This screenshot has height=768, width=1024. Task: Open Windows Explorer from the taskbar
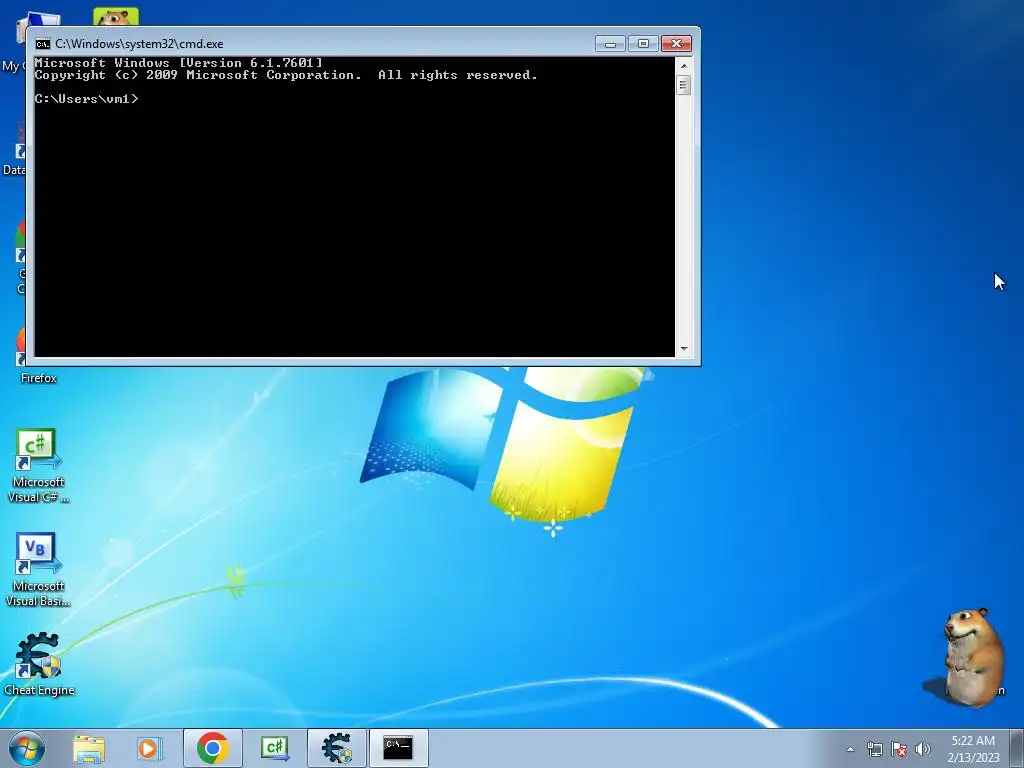[x=89, y=748]
